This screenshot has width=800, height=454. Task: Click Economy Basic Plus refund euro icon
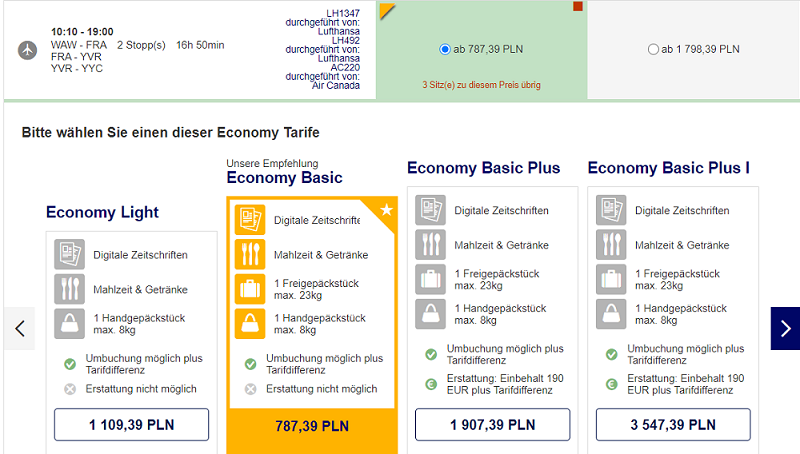(431, 384)
